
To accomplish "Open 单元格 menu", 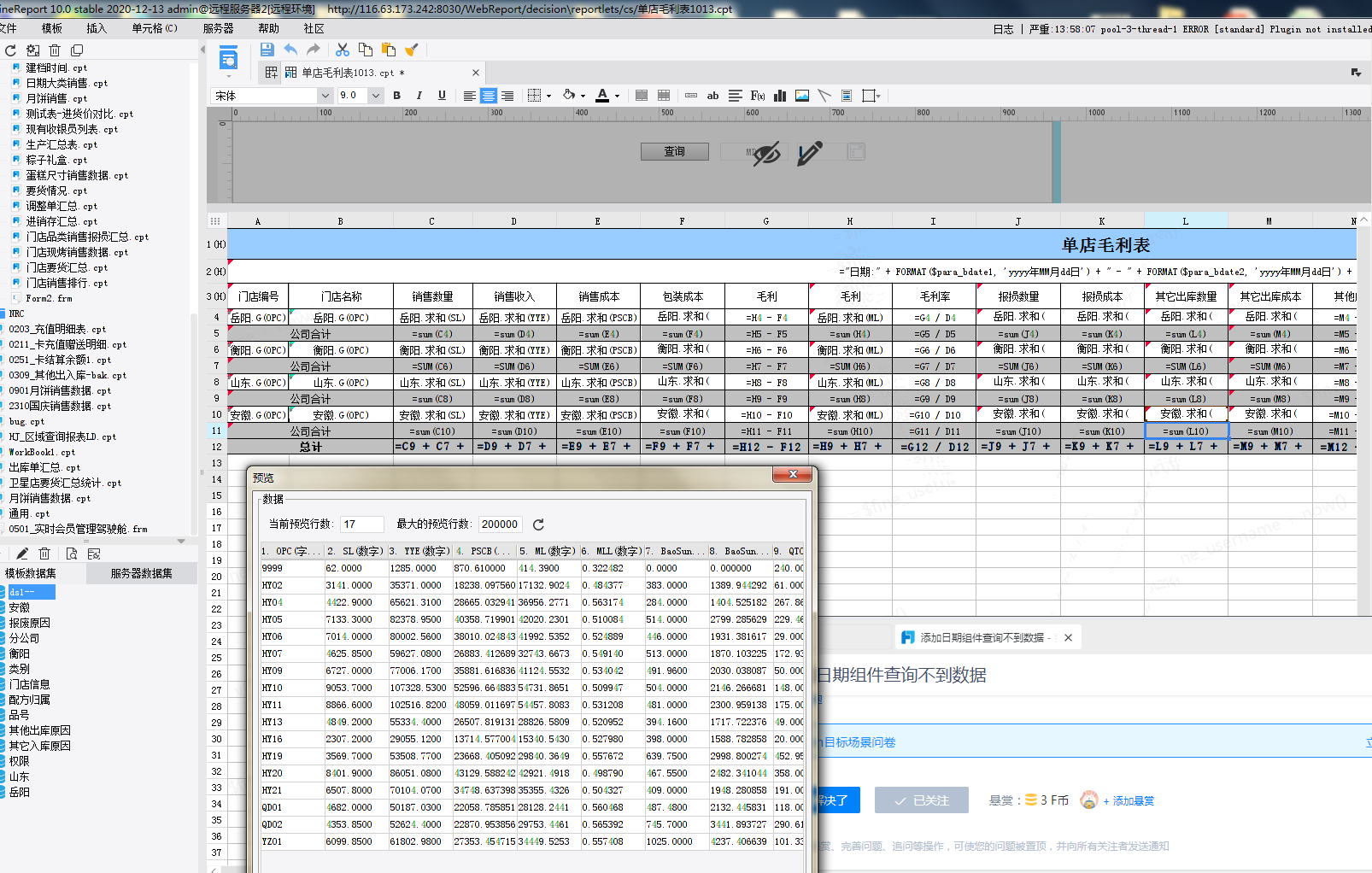I will [x=155, y=28].
